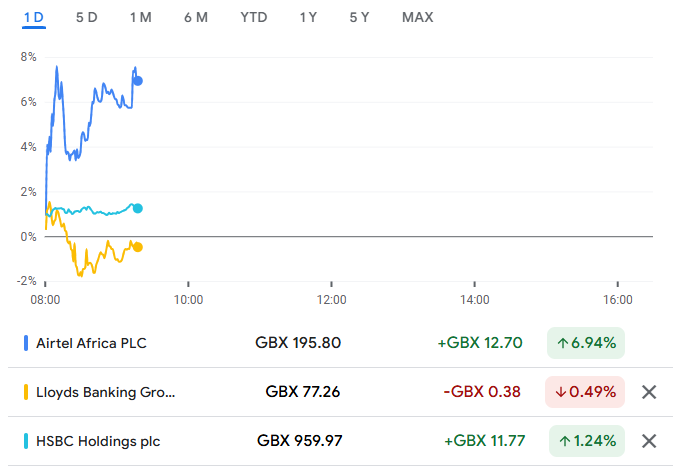Open Lloyds Banking Gro... stock row

tap(340, 392)
